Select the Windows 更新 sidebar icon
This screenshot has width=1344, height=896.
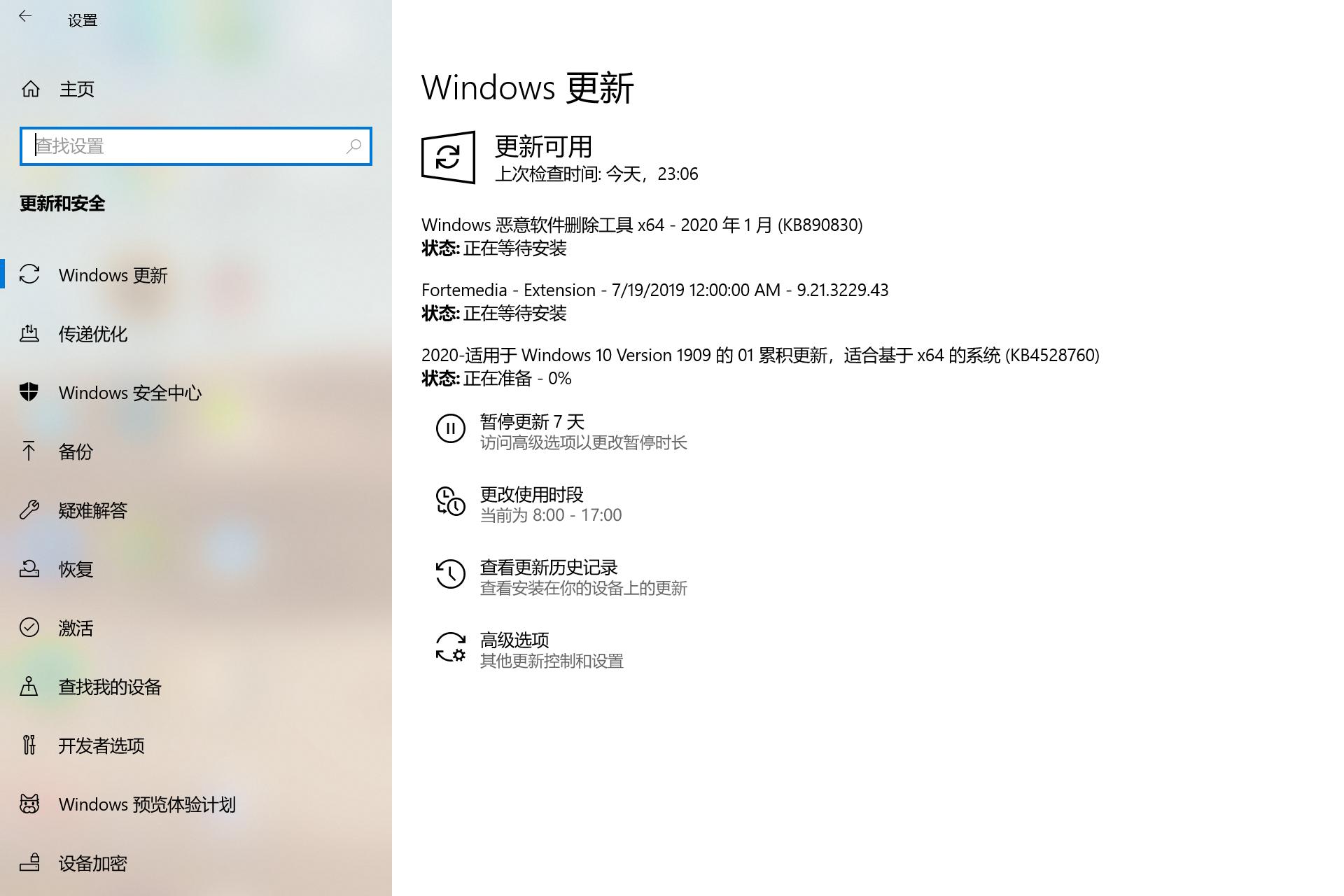tap(29, 275)
